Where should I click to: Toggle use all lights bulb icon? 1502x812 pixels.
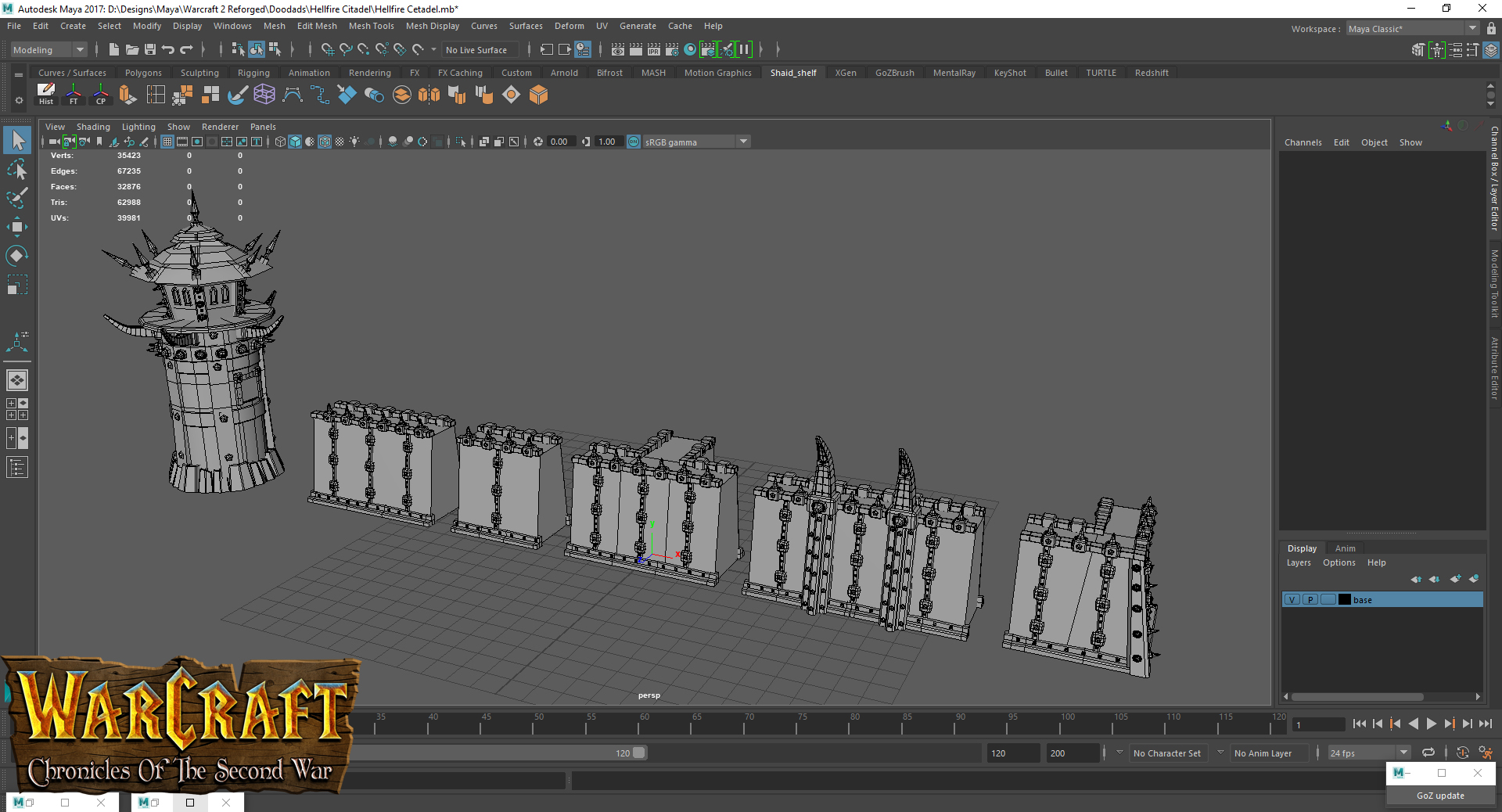(354, 142)
